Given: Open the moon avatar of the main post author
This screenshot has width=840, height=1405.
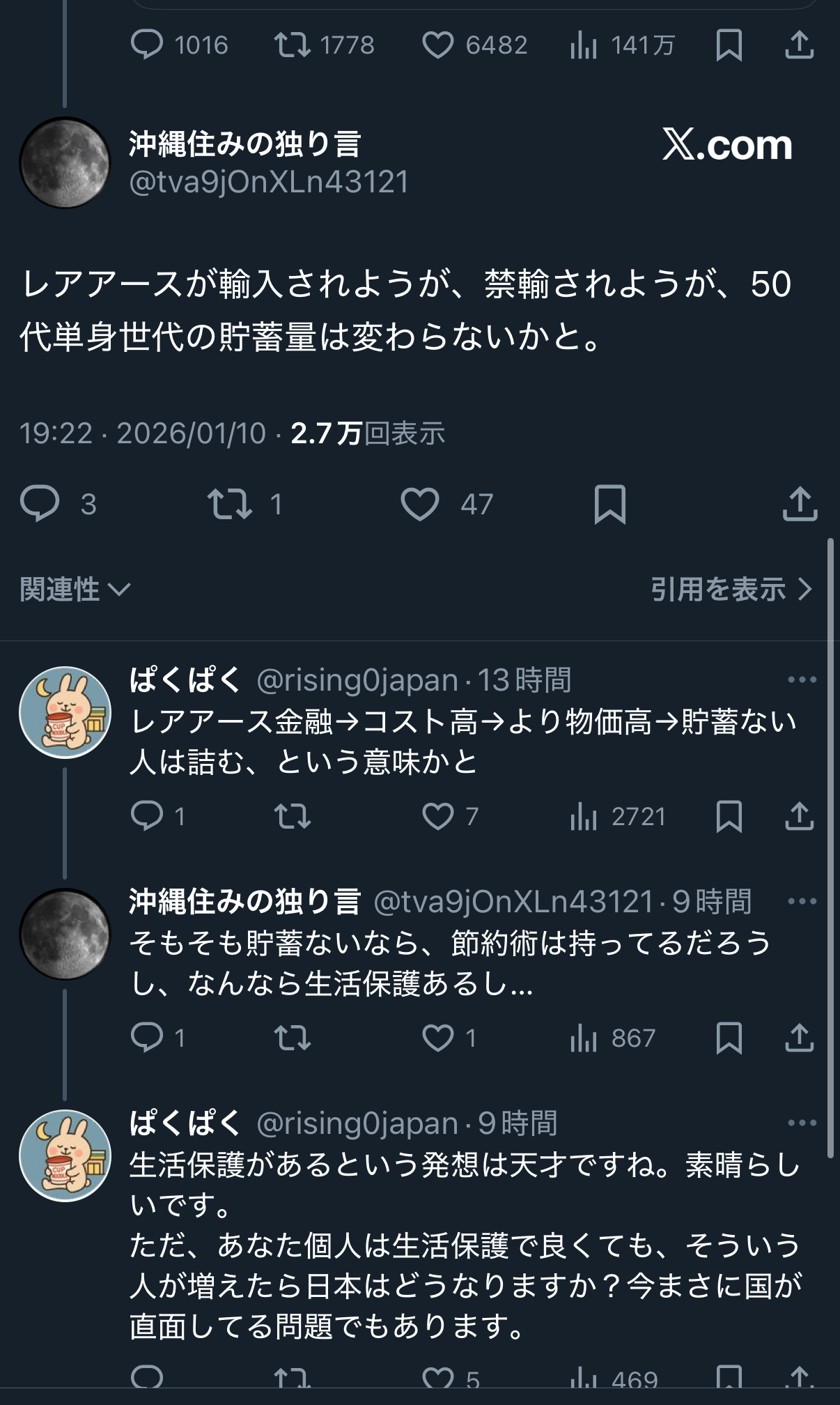Looking at the screenshot, I should click(x=65, y=162).
